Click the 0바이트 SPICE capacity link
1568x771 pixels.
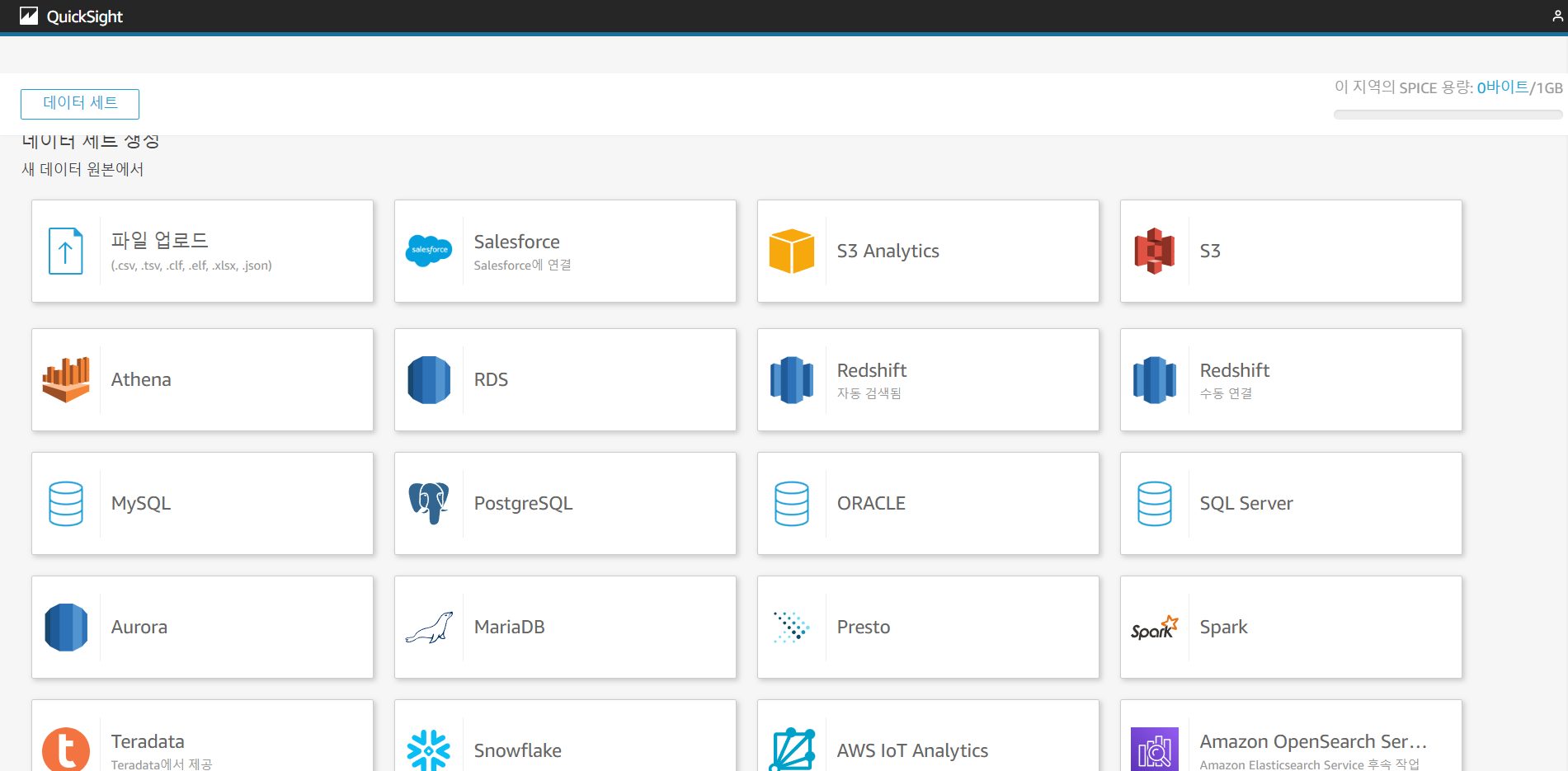(1503, 87)
